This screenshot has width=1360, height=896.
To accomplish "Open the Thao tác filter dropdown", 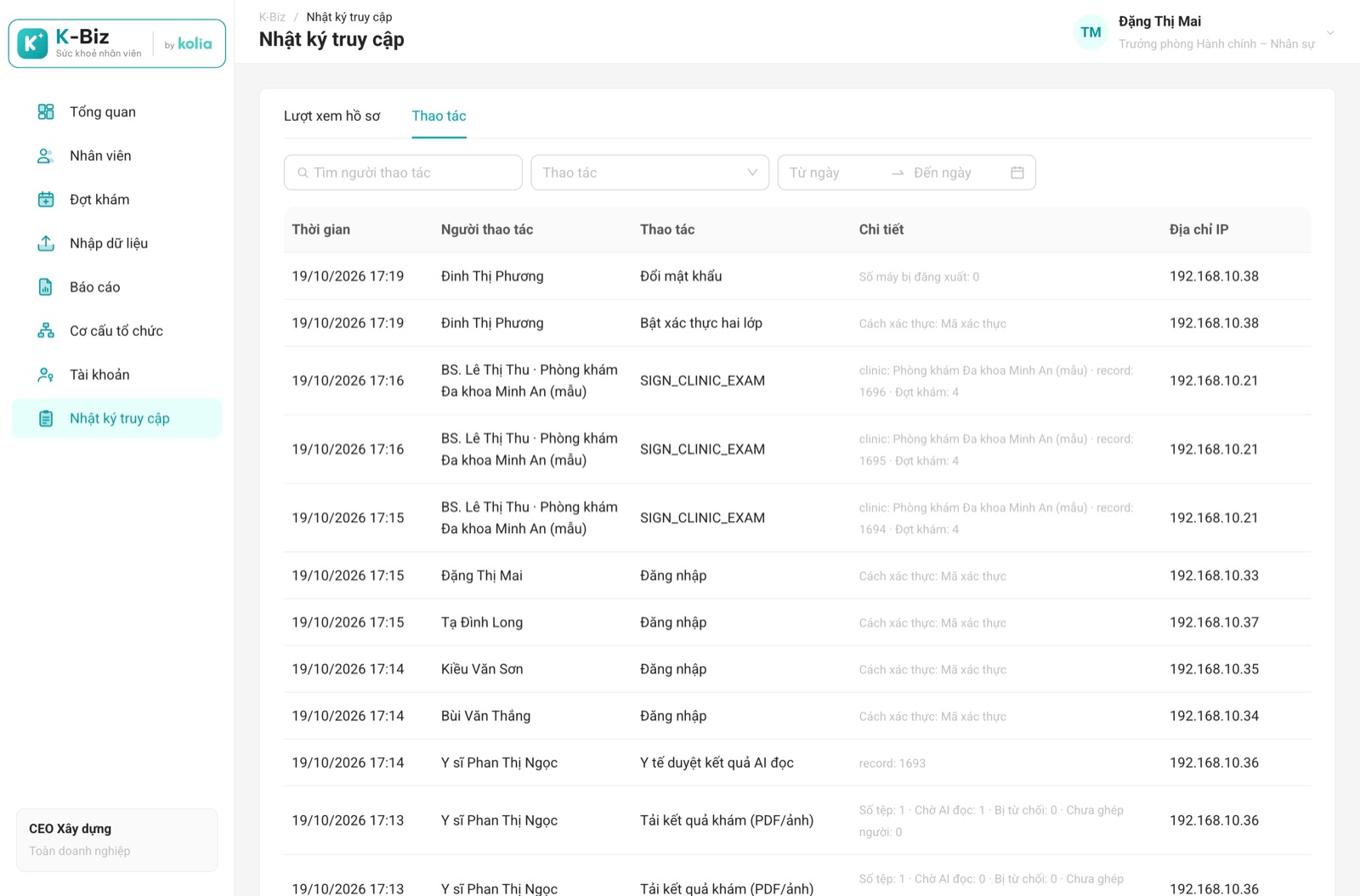I will coord(649,173).
